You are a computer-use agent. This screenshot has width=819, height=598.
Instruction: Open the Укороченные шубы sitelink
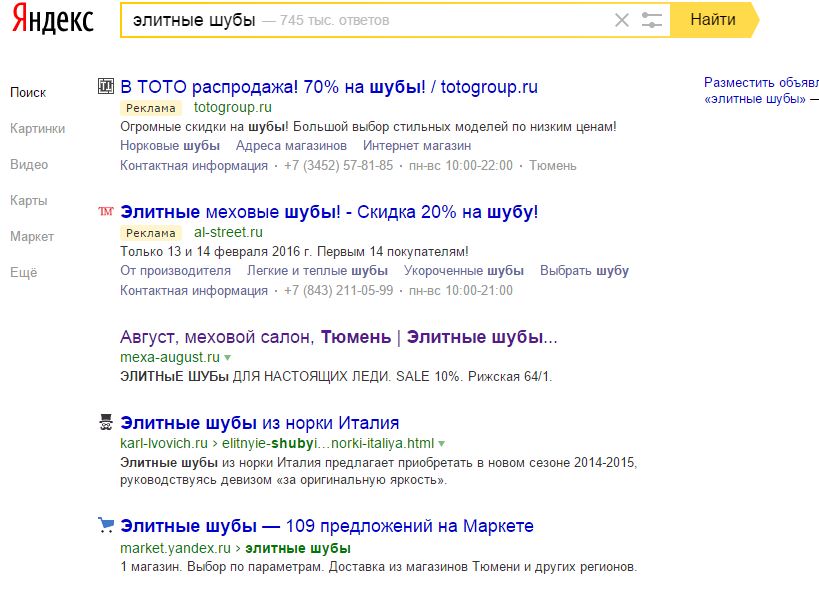(x=463, y=271)
